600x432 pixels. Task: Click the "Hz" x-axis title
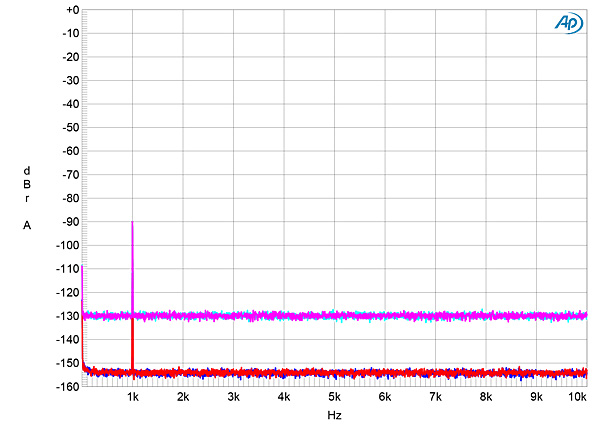pyautogui.click(x=333, y=413)
